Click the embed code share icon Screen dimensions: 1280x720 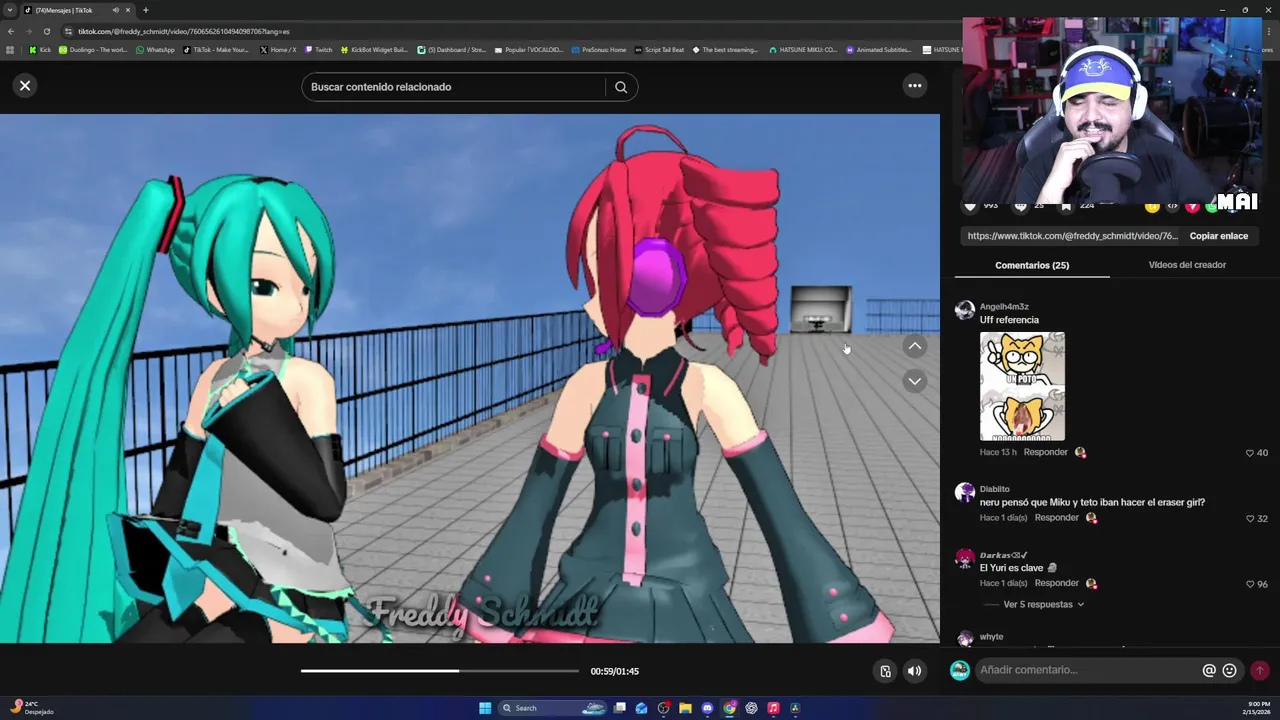tap(1172, 206)
